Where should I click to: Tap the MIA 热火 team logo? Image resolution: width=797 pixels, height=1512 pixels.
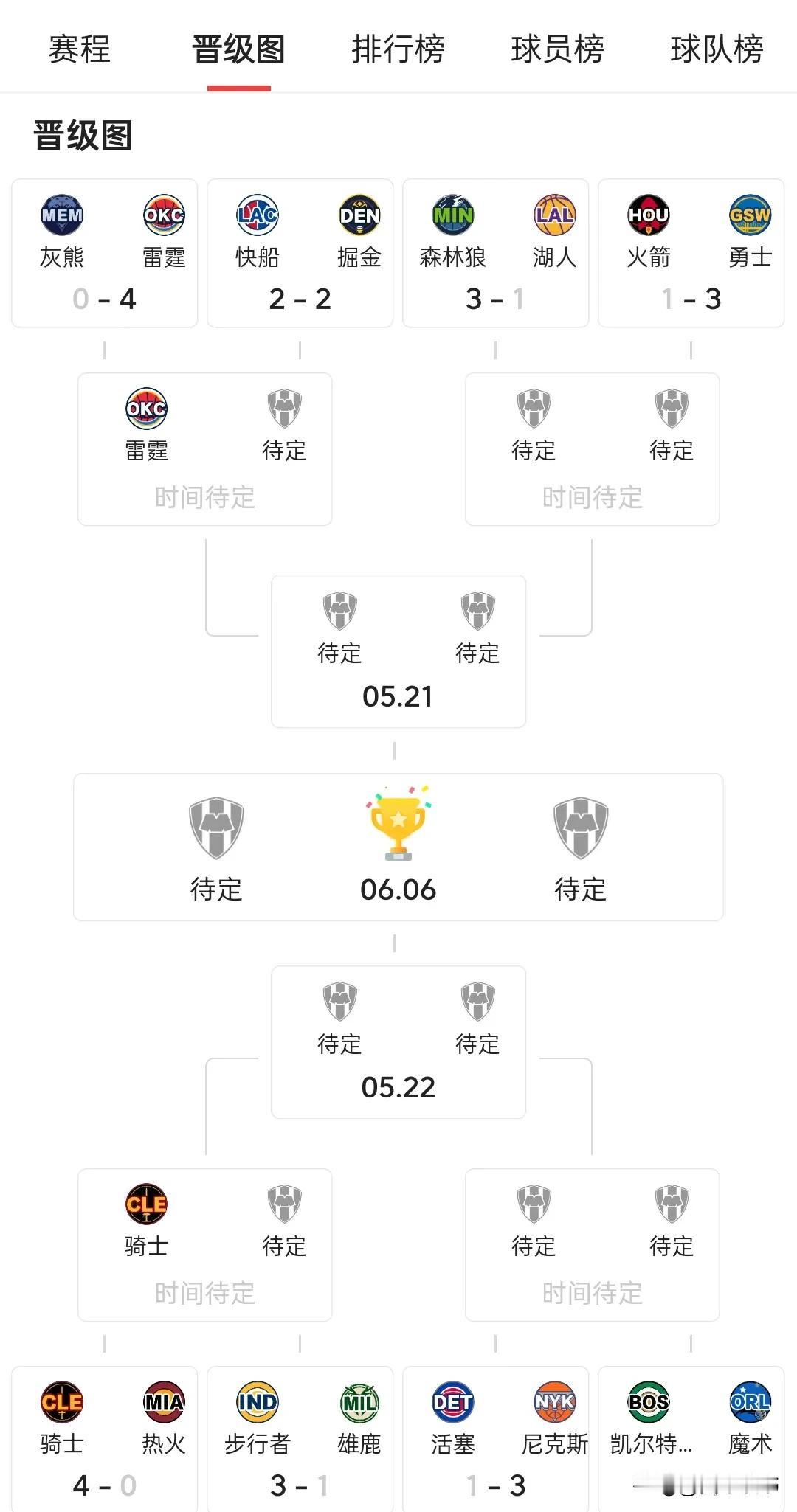pyautogui.click(x=164, y=1401)
